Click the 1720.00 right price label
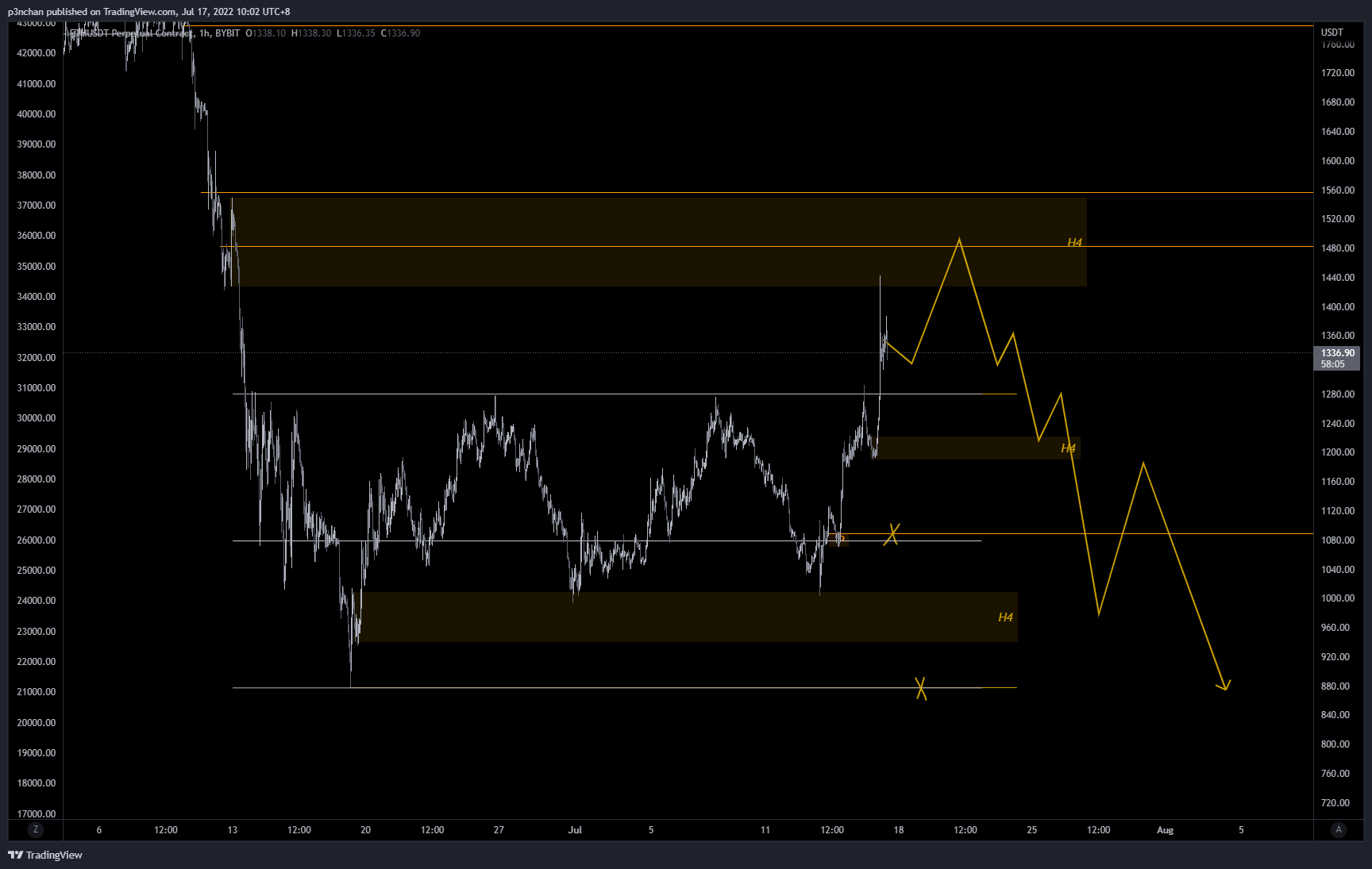This screenshot has width=1372, height=869. click(x=1338, y=73)
